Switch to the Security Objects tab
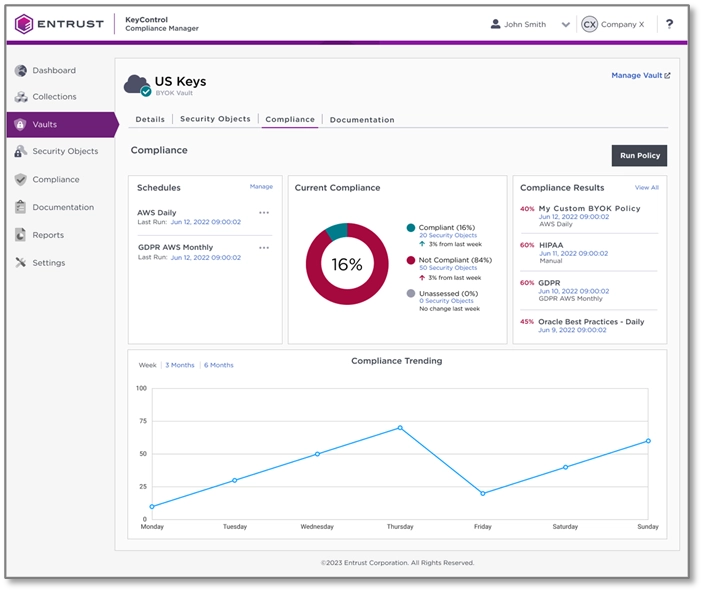703x592 pixels. 215,119
